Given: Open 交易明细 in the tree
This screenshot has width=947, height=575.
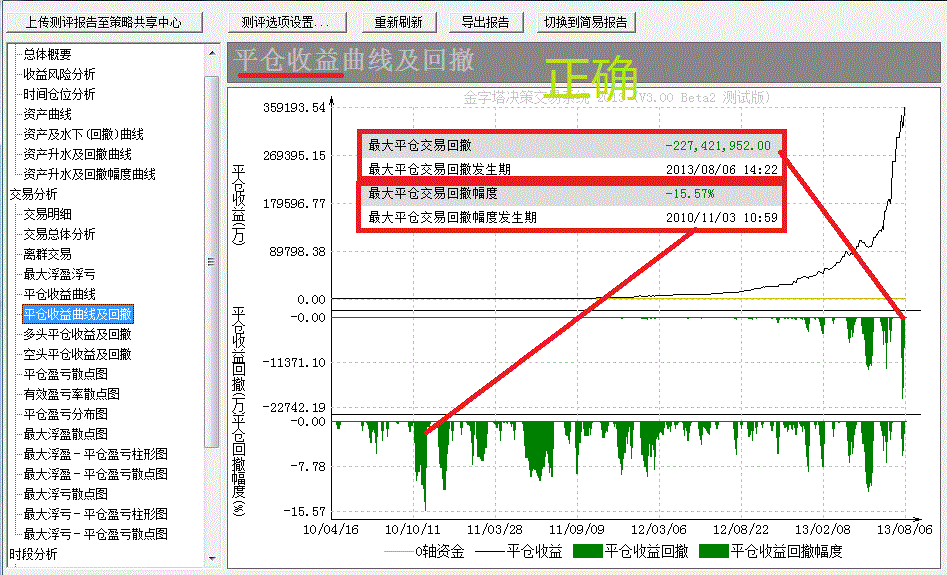Looking at the screenshot, I should coord(47,214).
